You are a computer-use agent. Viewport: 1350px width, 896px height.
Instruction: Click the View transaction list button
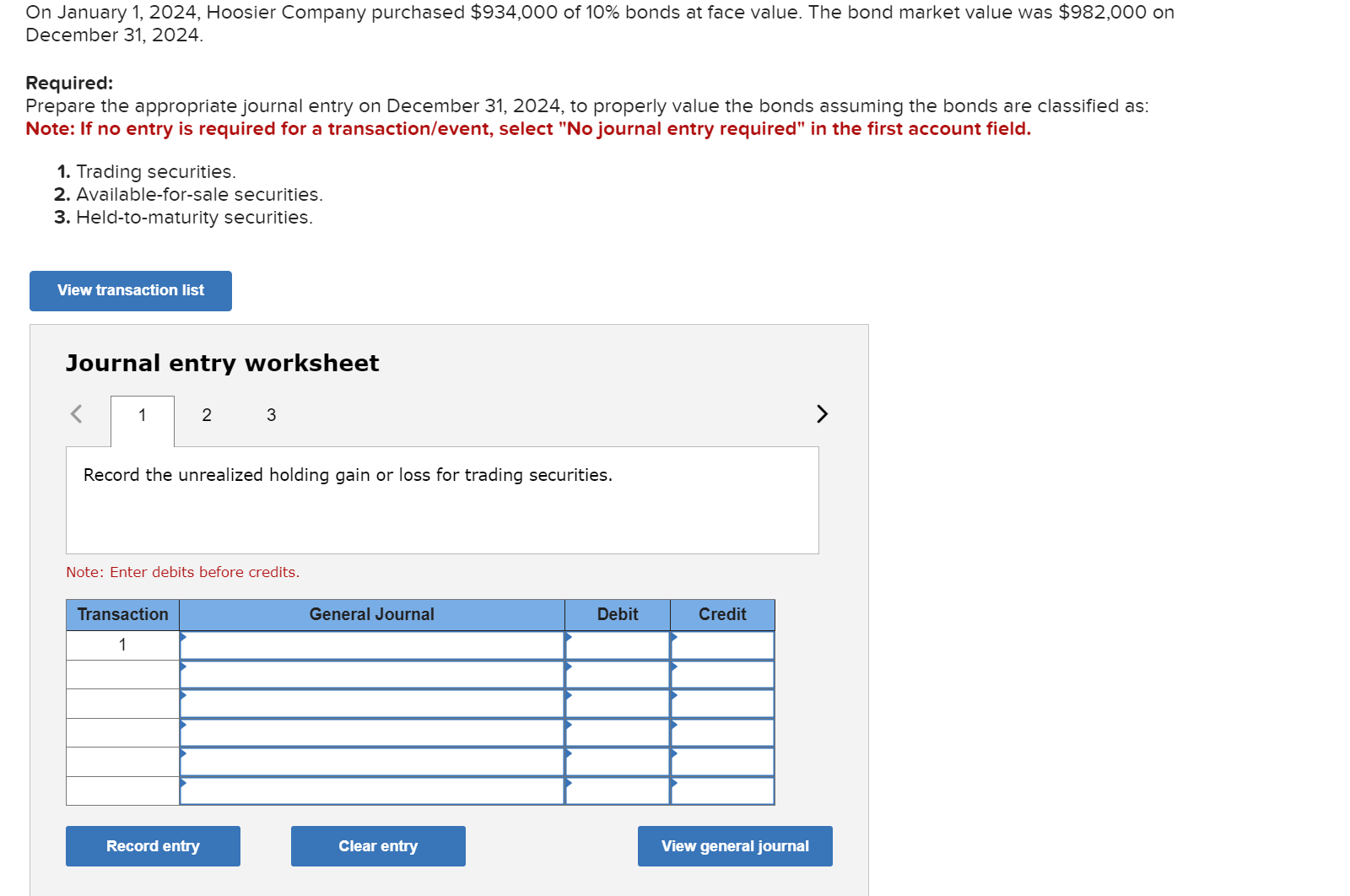(x=130, y=290)
